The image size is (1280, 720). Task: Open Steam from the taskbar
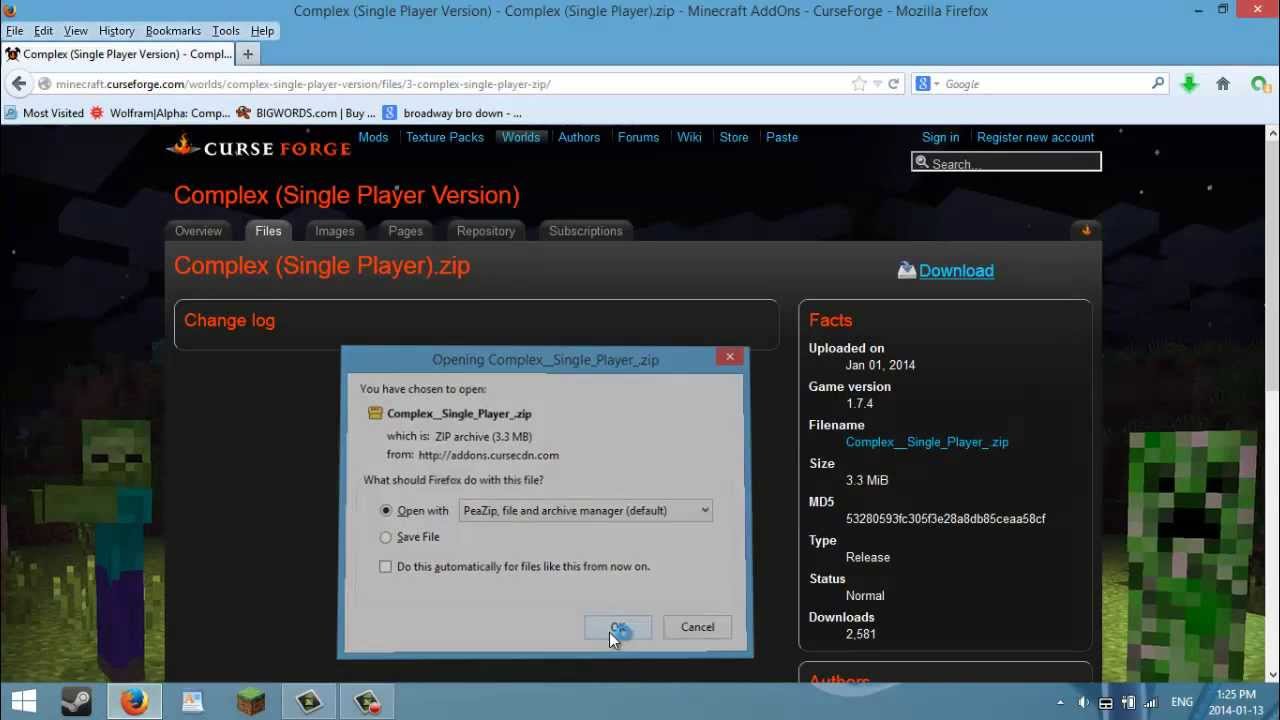76,702
